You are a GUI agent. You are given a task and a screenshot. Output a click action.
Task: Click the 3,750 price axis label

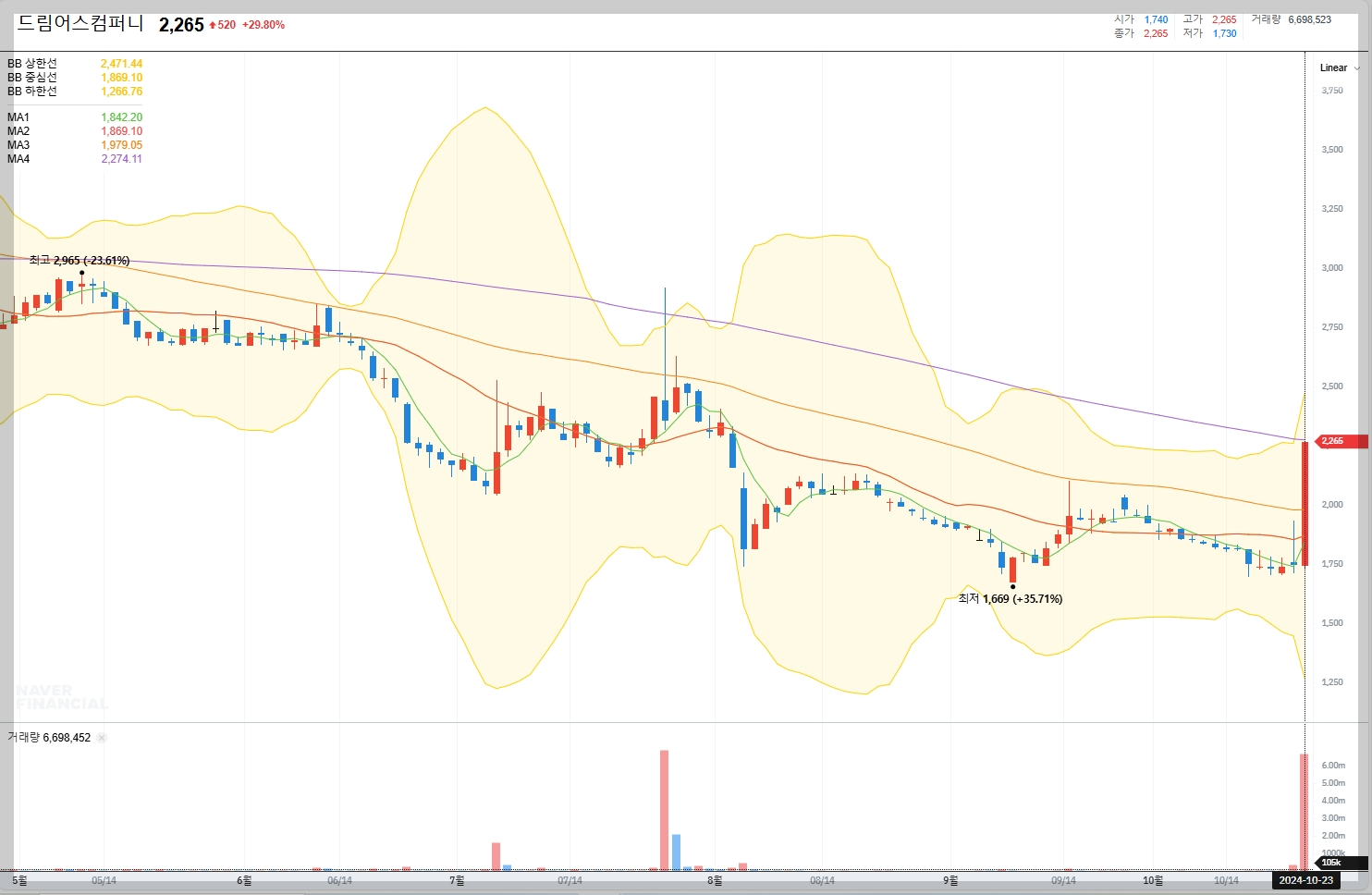(1332, 91)
